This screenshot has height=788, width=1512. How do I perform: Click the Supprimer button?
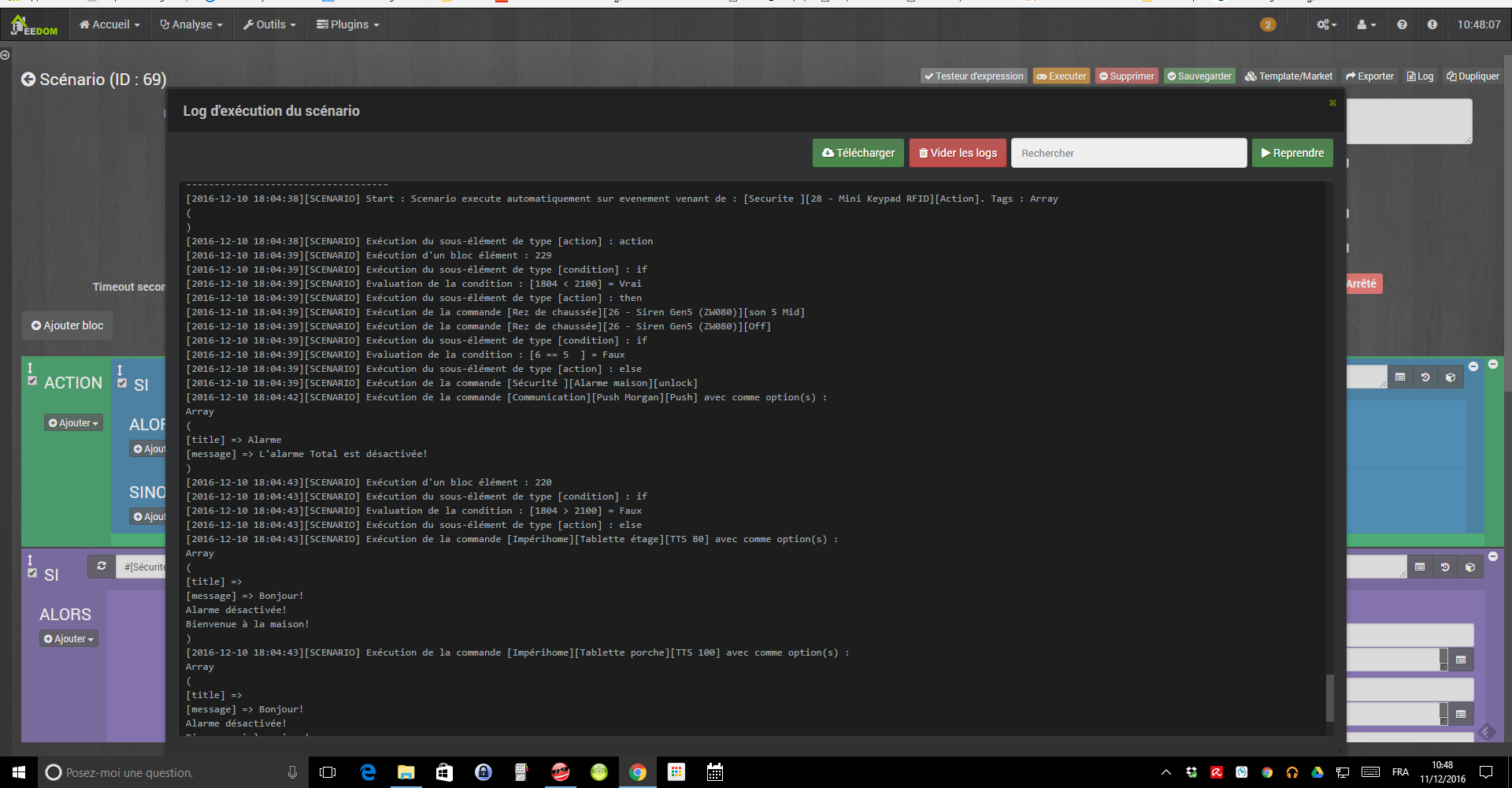[x=1127, y=76]
